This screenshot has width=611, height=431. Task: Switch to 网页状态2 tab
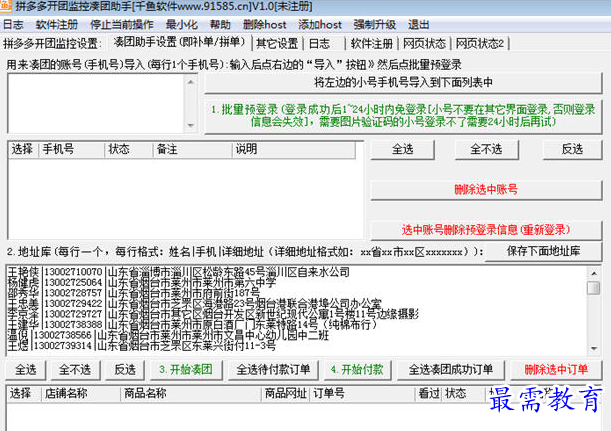coord(480,43)
